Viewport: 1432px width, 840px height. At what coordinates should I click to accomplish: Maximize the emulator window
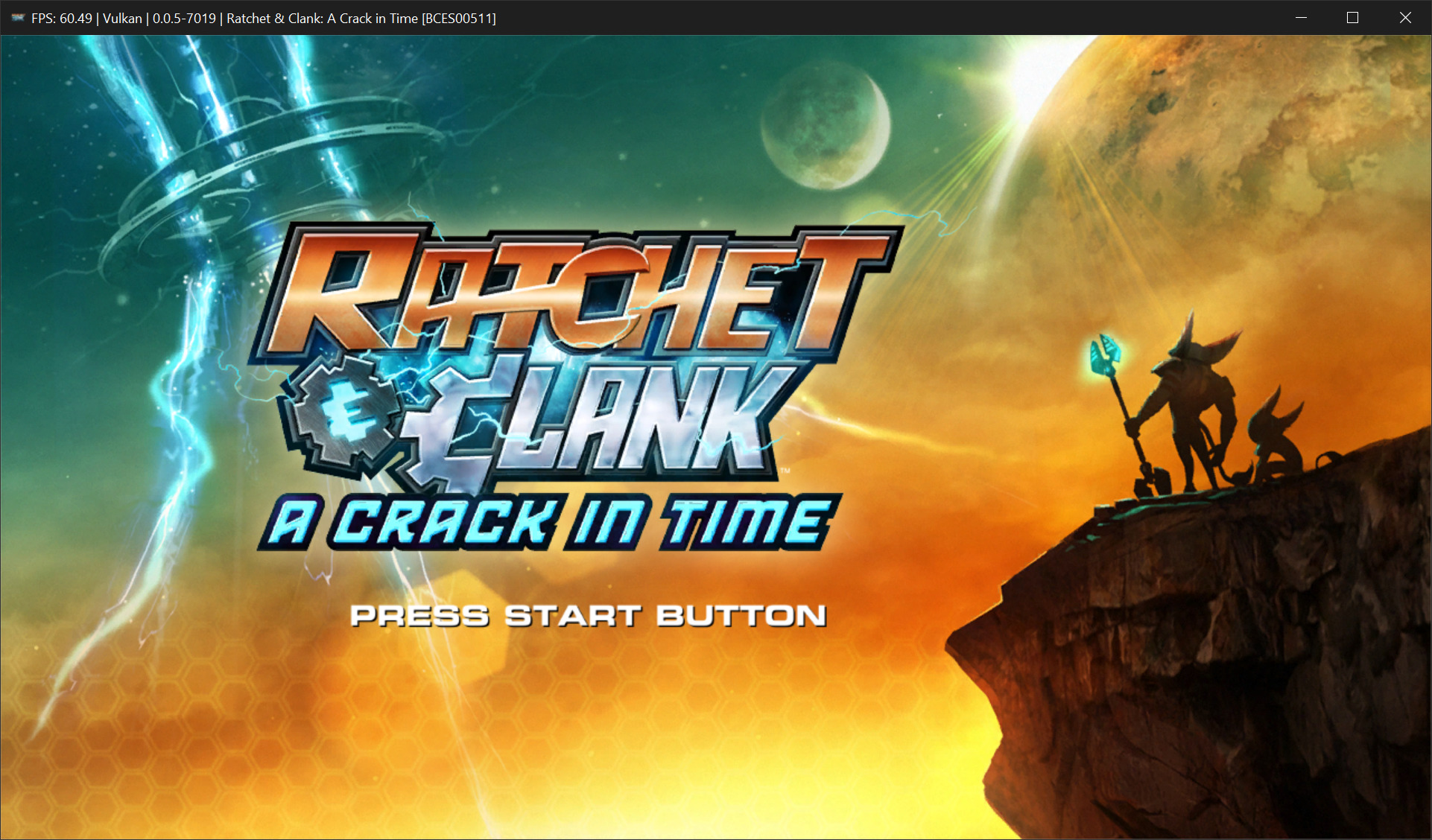tap(1352, 18)
